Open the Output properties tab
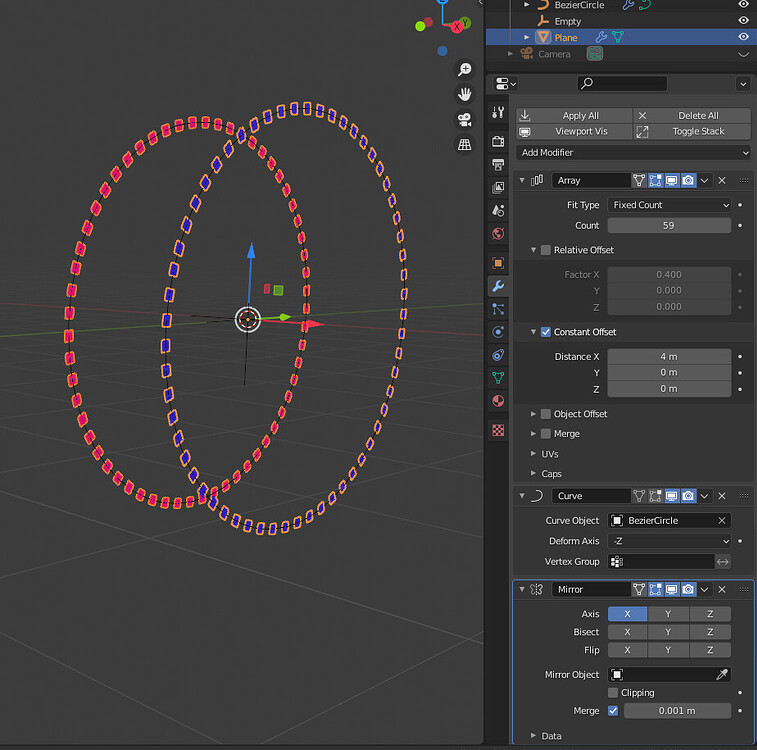This screenshot has height=750, width=757. (498, 165)
